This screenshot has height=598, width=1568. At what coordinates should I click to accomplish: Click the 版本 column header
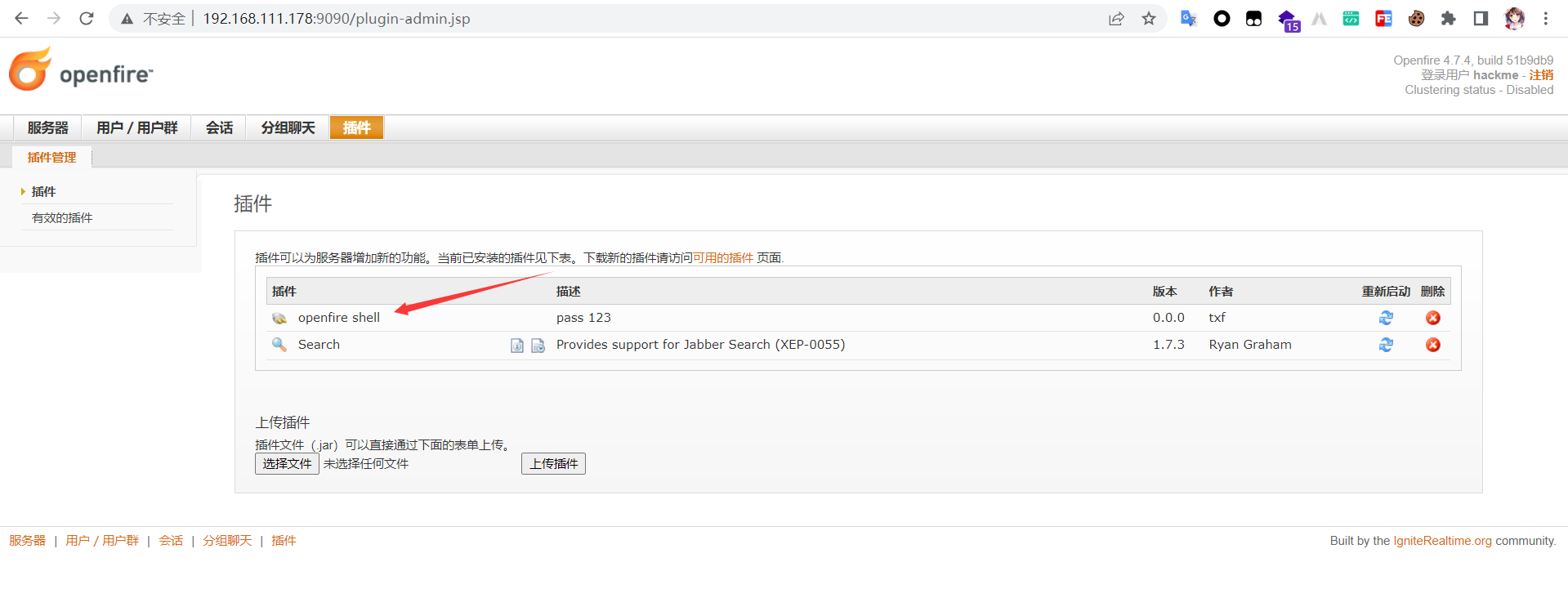click(x=1164, y=292)
